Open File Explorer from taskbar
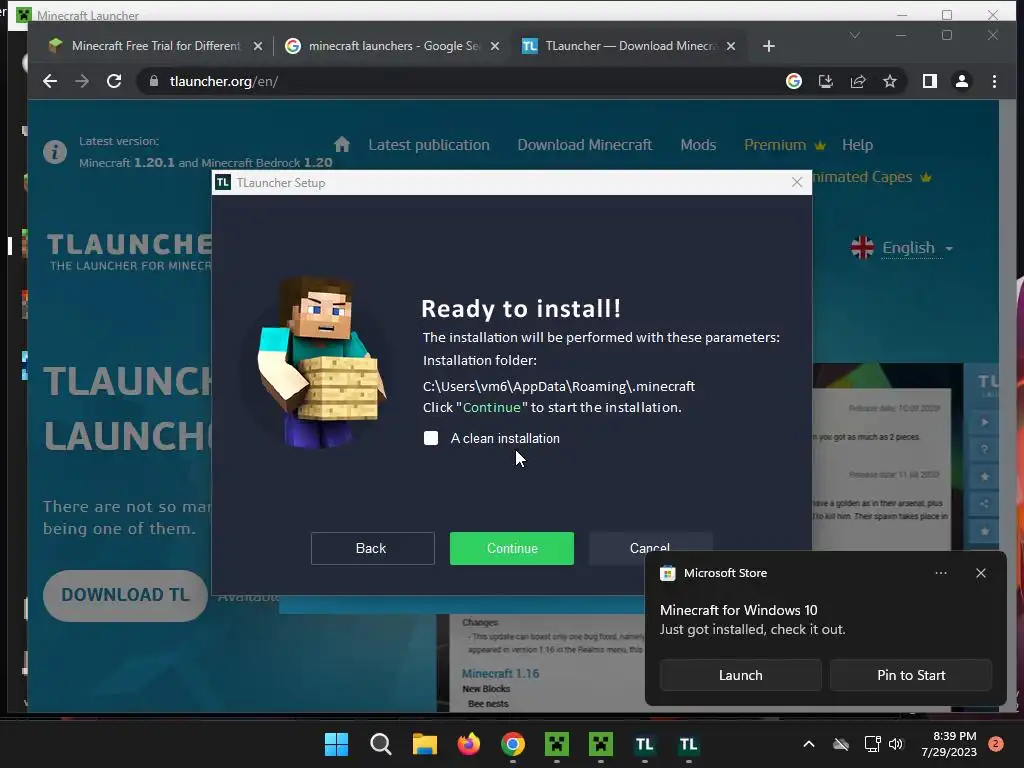 [x=424, y=744]
